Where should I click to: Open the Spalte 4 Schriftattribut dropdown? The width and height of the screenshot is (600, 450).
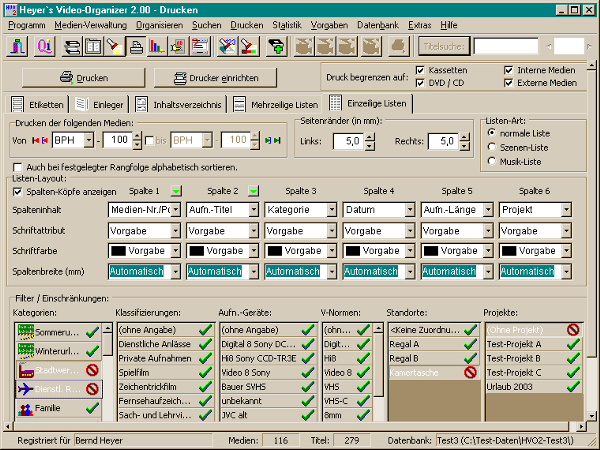pyautogui.click(x=410, y=230)
